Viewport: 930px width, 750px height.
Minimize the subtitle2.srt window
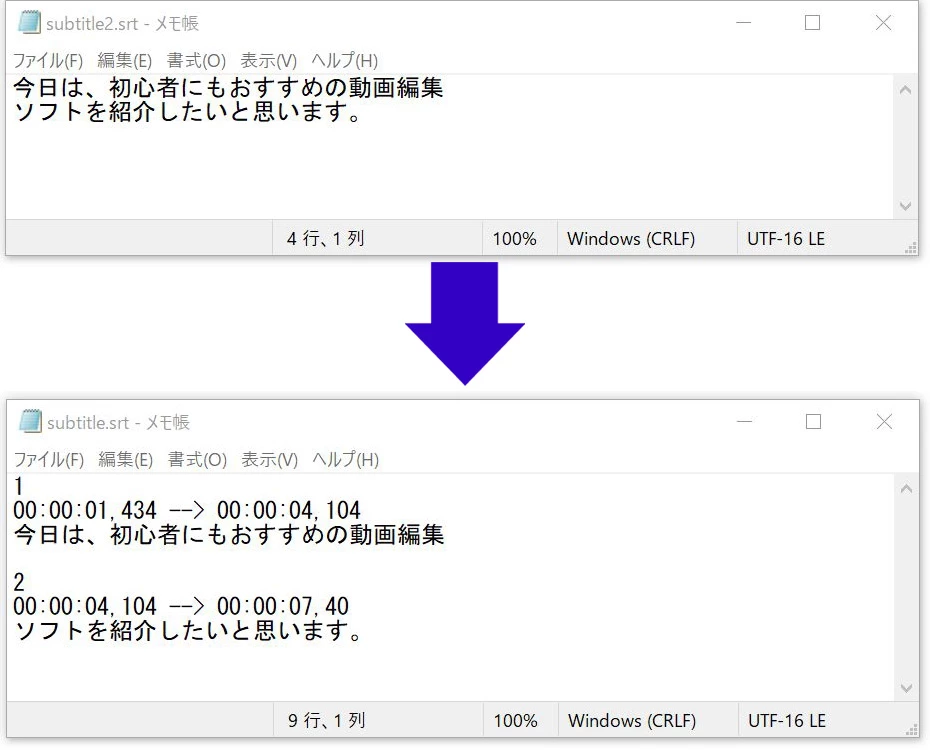pyautogui.click(x=744, y=23)
